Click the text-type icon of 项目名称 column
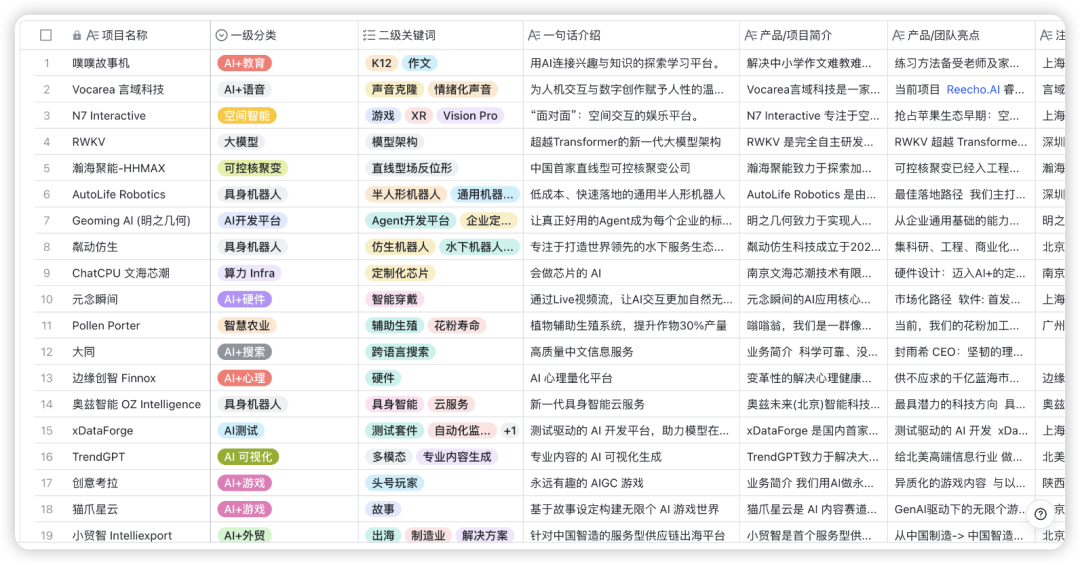 (x=92, y=35)
